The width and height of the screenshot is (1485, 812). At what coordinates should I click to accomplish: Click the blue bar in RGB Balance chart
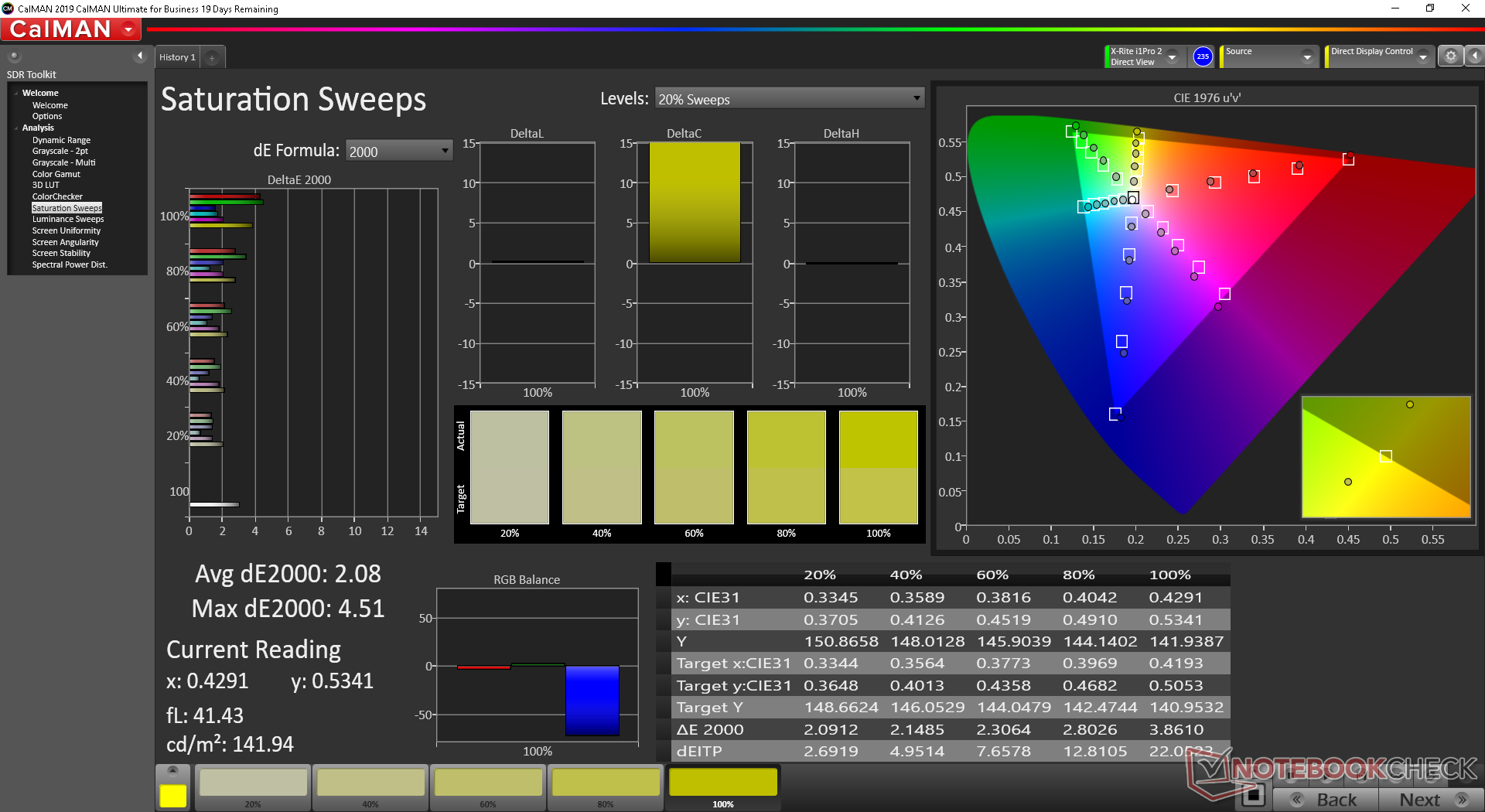[592, 700]
